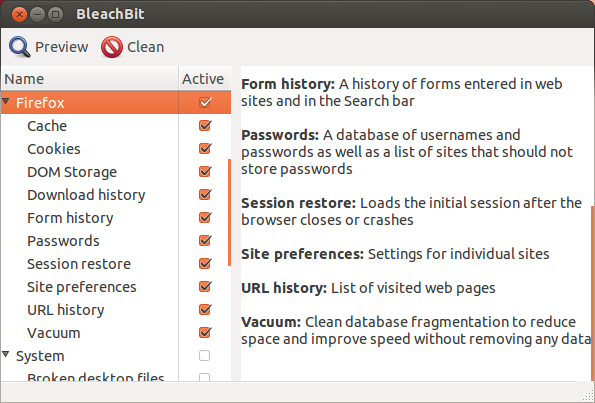595x403 pixels.
Task: Click the Preview button label
Action: (62, 47)
